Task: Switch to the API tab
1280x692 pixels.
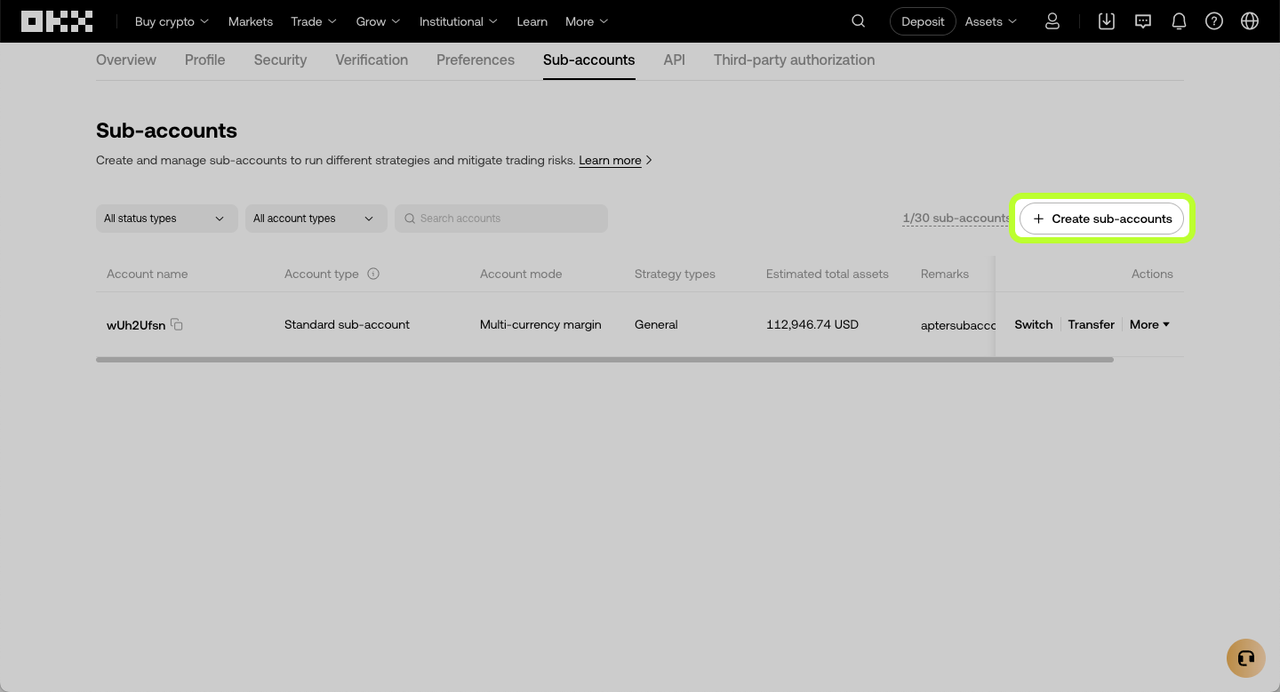Action: (674, 60)
